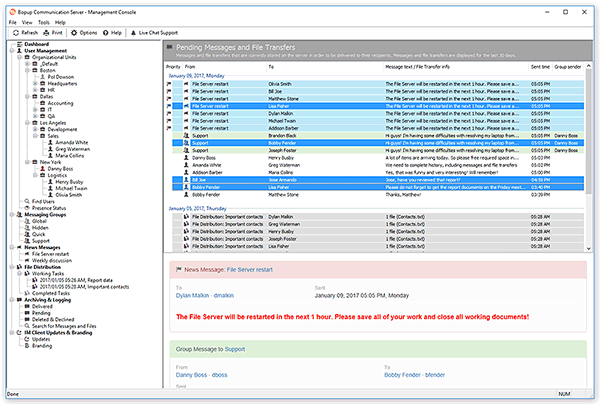Select the Quick messaging group icon

(x=27, y=234)
